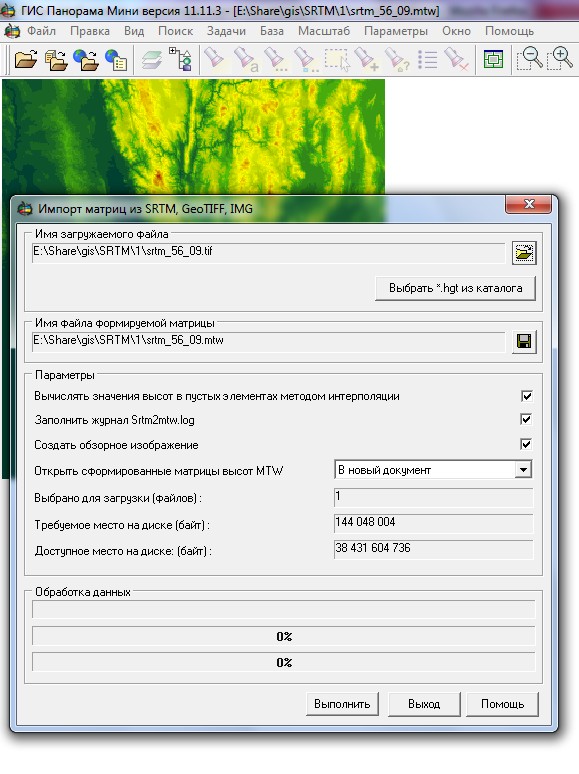Image resolution: width=579 pixels, height=774 pixels.
Task: Click the open from globe folder icon
Action: point(86,60)
